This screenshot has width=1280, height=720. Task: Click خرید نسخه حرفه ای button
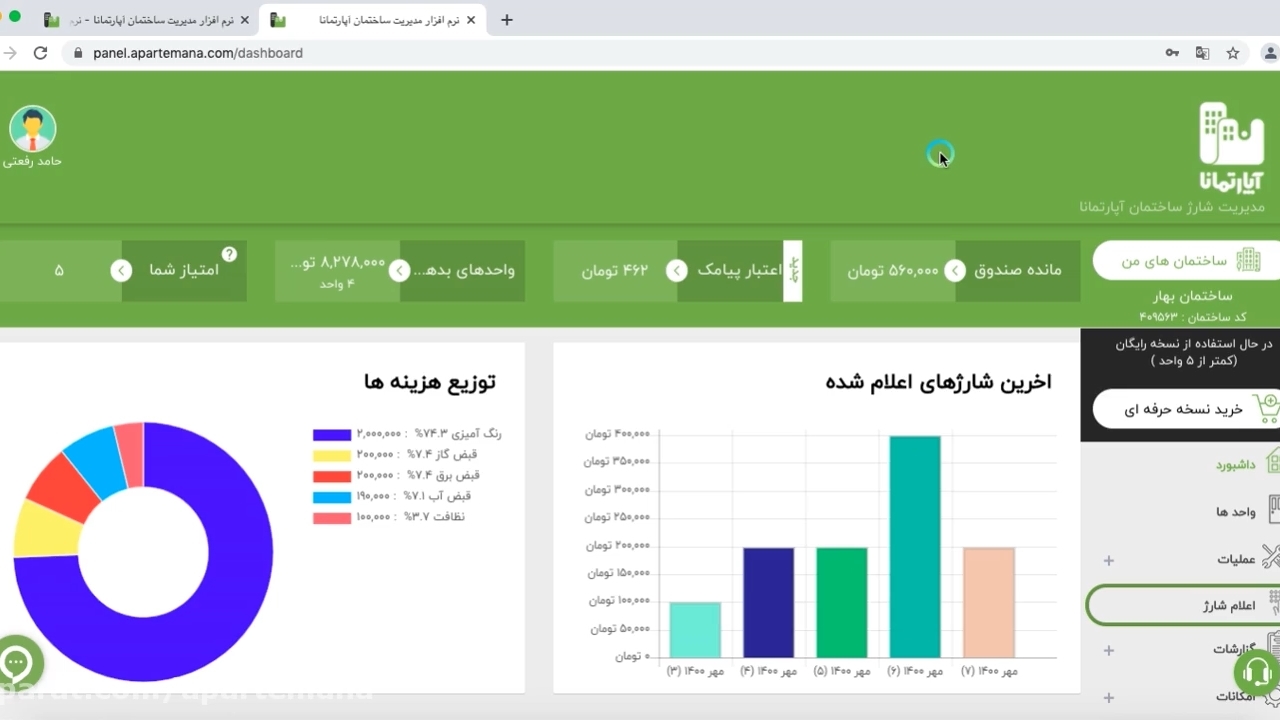1187,409
